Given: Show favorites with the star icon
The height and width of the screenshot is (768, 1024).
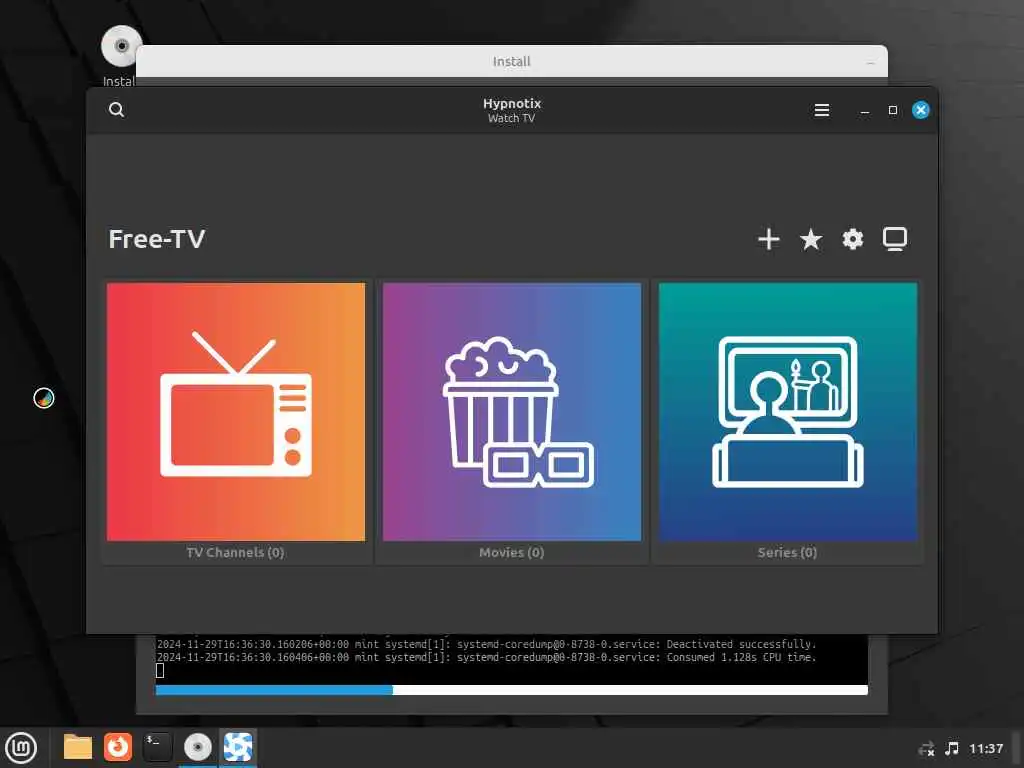Looking at the screenshot, I should click(x=810, y=240).
